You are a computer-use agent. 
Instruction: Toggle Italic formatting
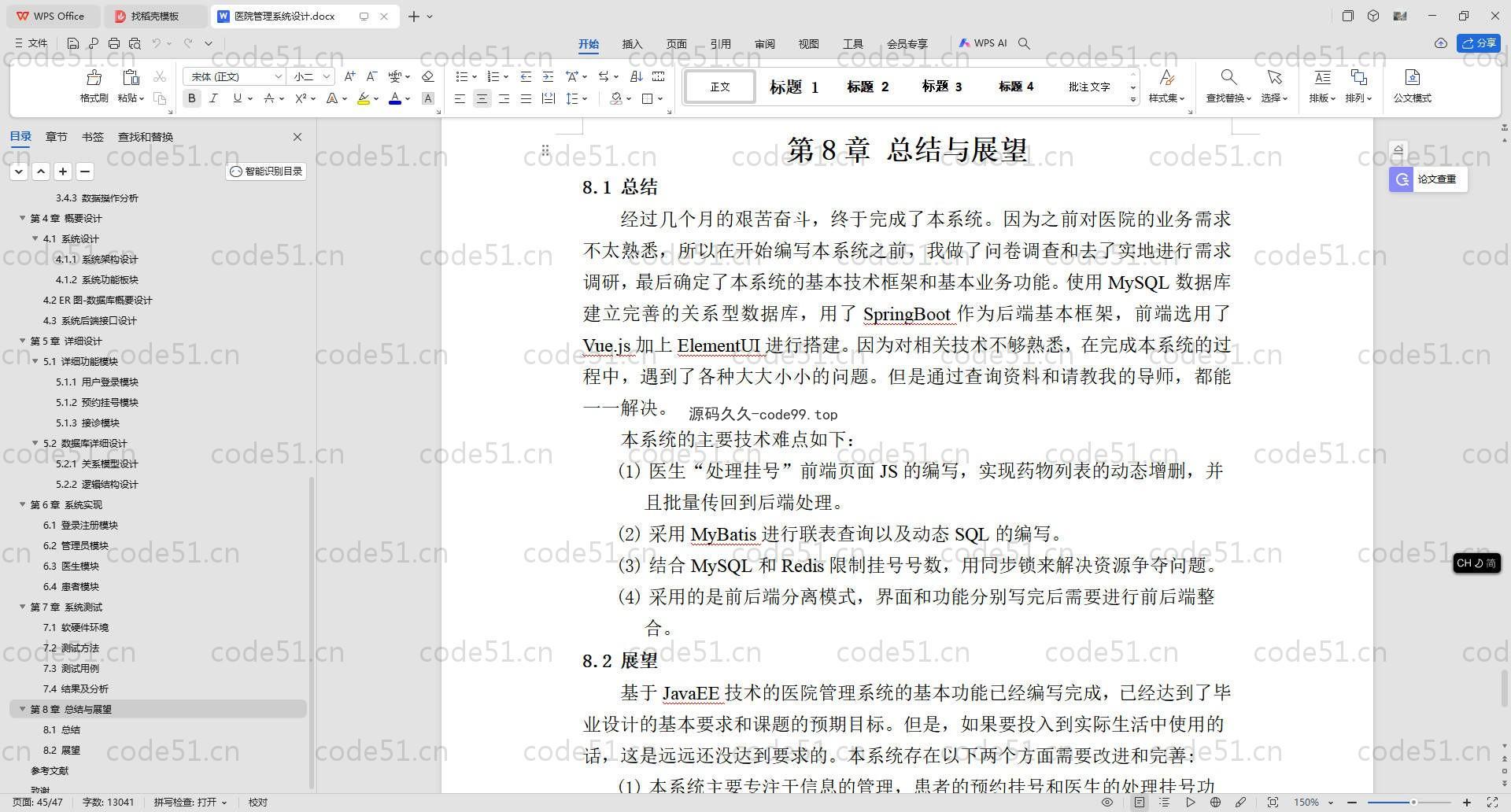click(213, 98)
